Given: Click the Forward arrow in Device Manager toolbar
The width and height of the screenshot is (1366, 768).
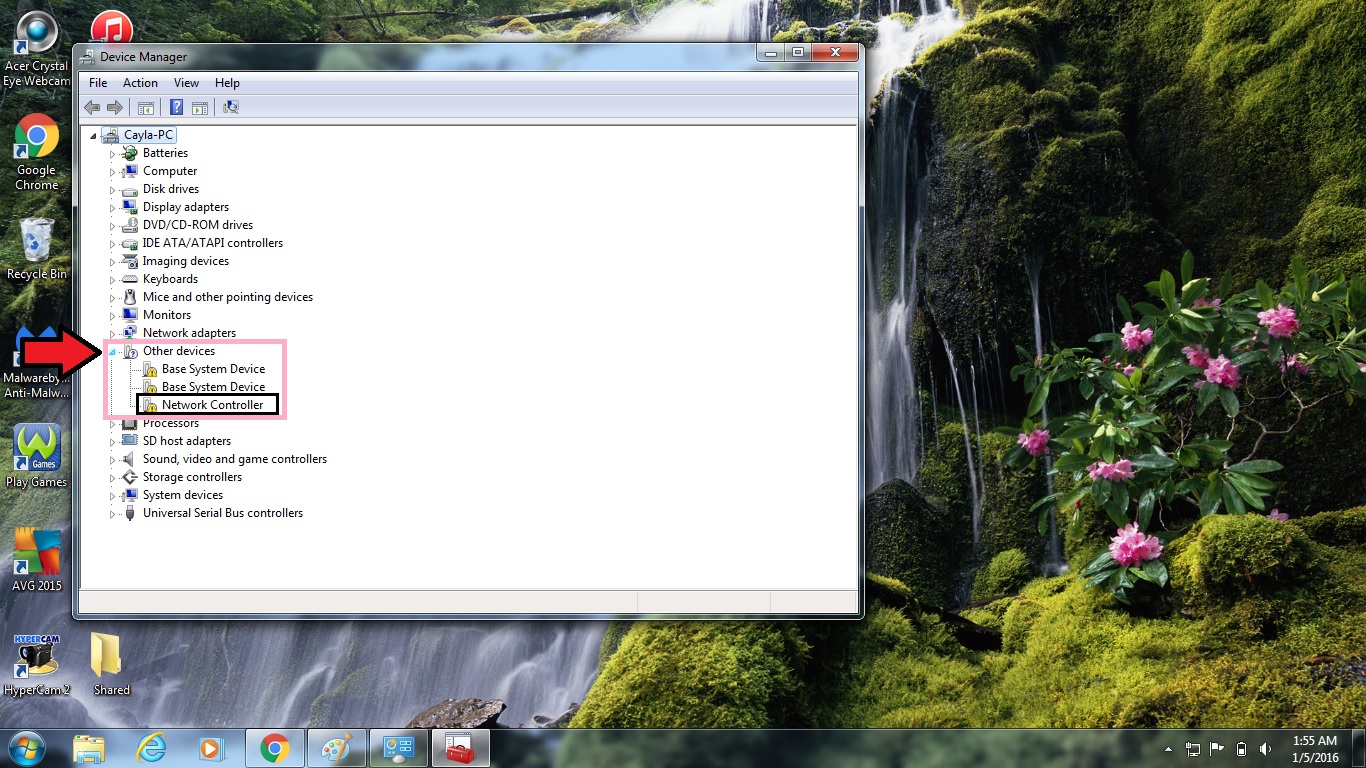Looking at the screenshot, I should (x=115, y=107).
